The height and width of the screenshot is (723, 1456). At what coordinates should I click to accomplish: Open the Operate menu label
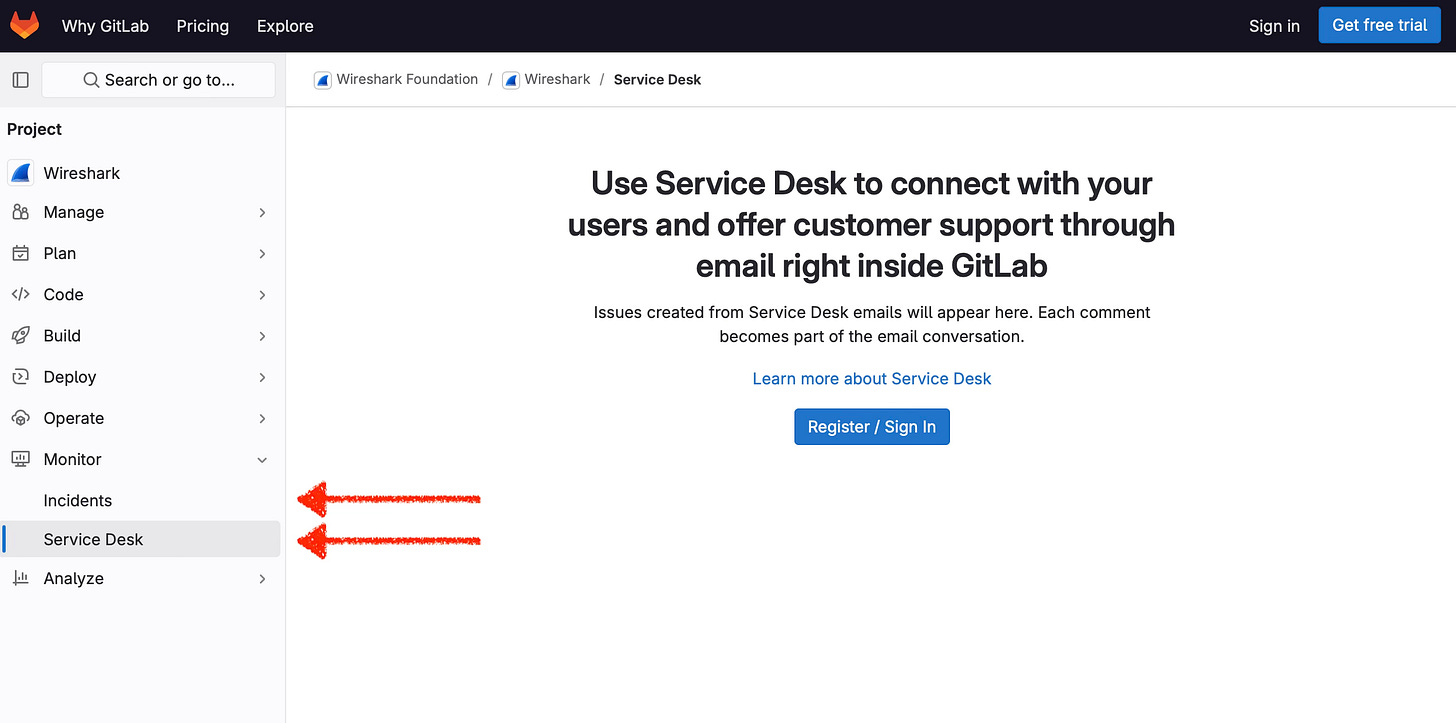[74, 418]
